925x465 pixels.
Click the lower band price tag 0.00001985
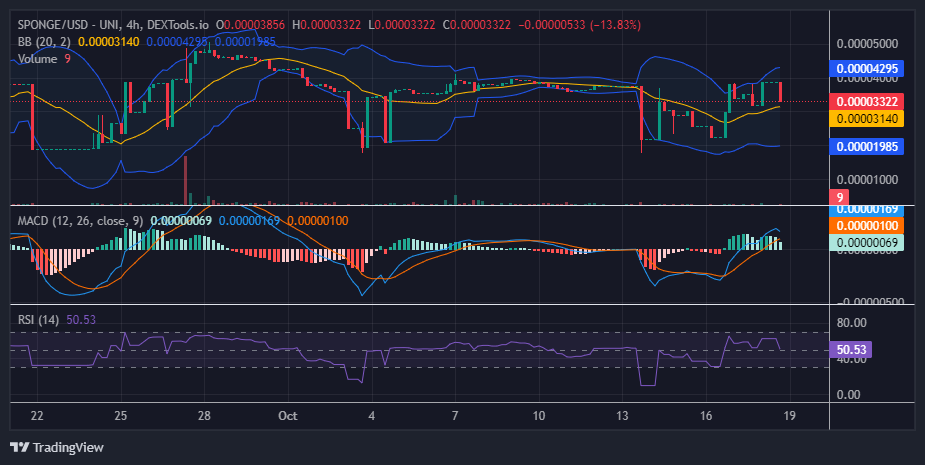point(867,146)
